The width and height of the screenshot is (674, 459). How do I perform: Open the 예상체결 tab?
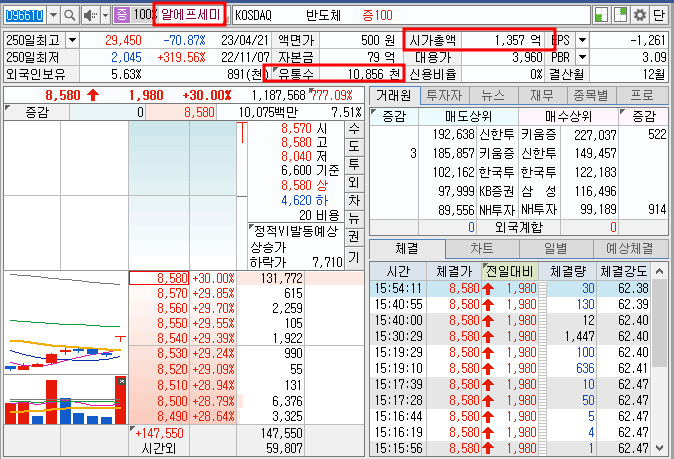[630, 248]
